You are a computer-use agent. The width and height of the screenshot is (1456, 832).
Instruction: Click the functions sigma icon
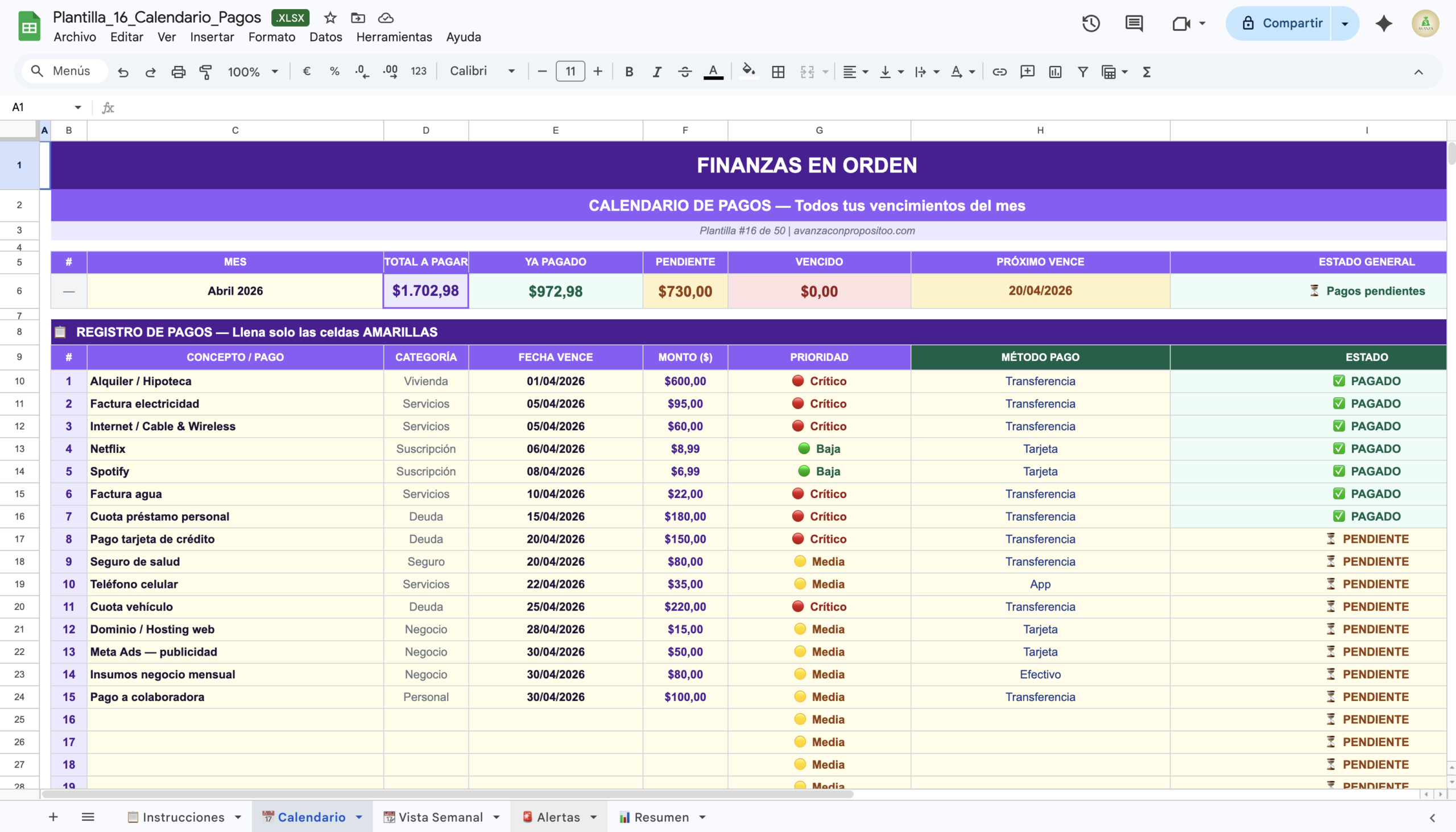1146,72
